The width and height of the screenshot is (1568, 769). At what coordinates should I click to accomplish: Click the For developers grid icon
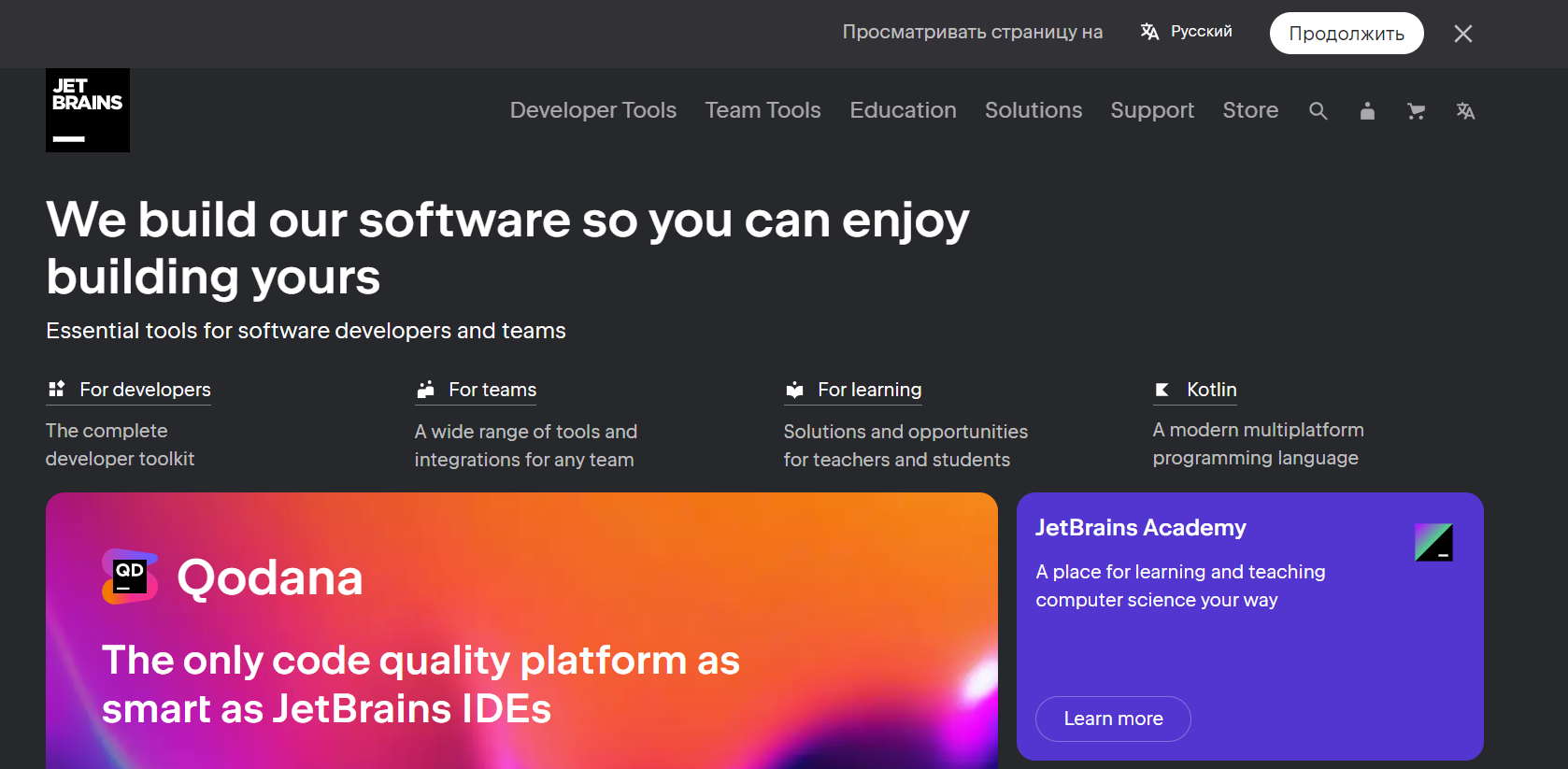pyautogui.click(x=57, y=389)
